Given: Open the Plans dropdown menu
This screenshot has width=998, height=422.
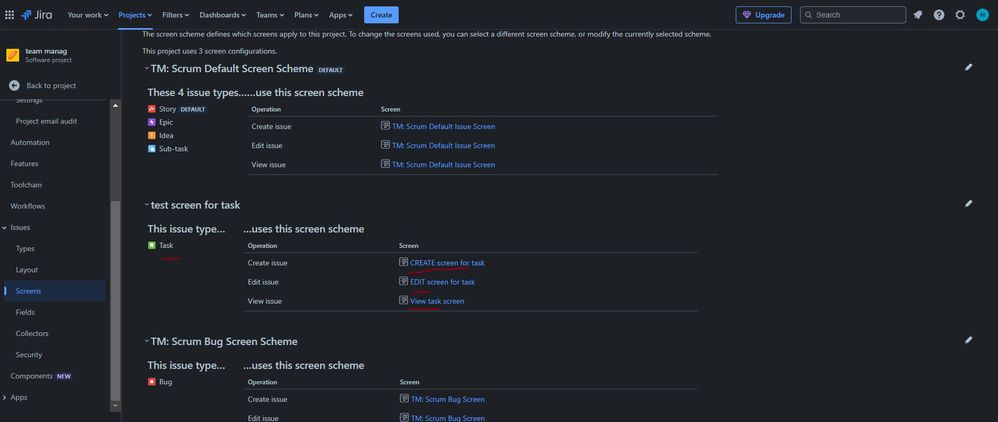Looking at the screenshot, I should [307, 15].
